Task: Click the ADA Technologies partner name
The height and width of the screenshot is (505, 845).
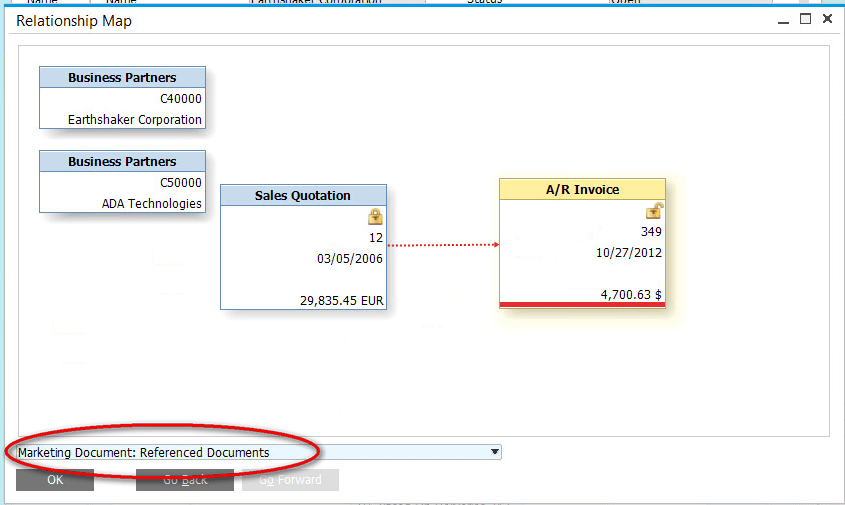Action: click(152, 203)
